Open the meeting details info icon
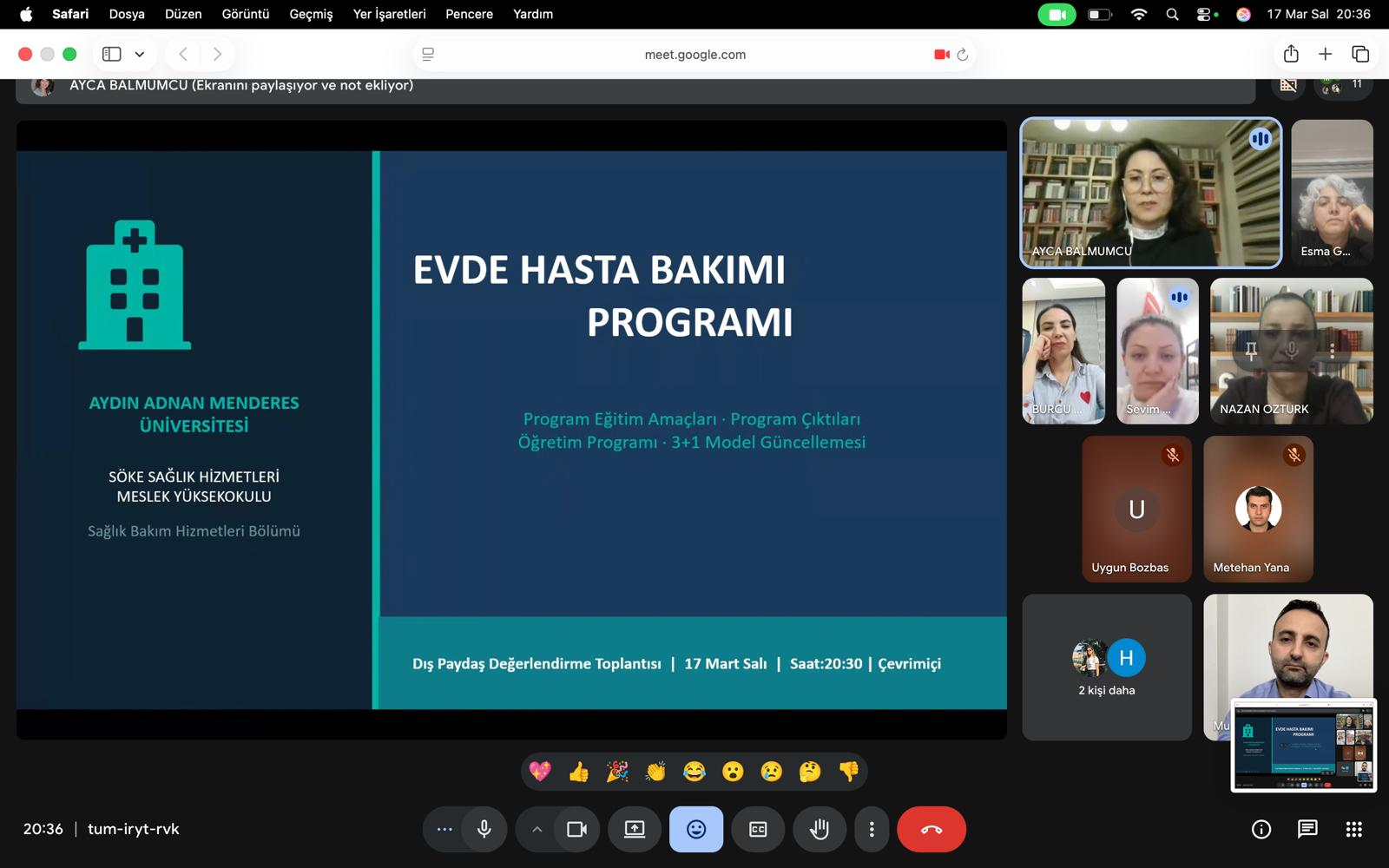 1261,829
